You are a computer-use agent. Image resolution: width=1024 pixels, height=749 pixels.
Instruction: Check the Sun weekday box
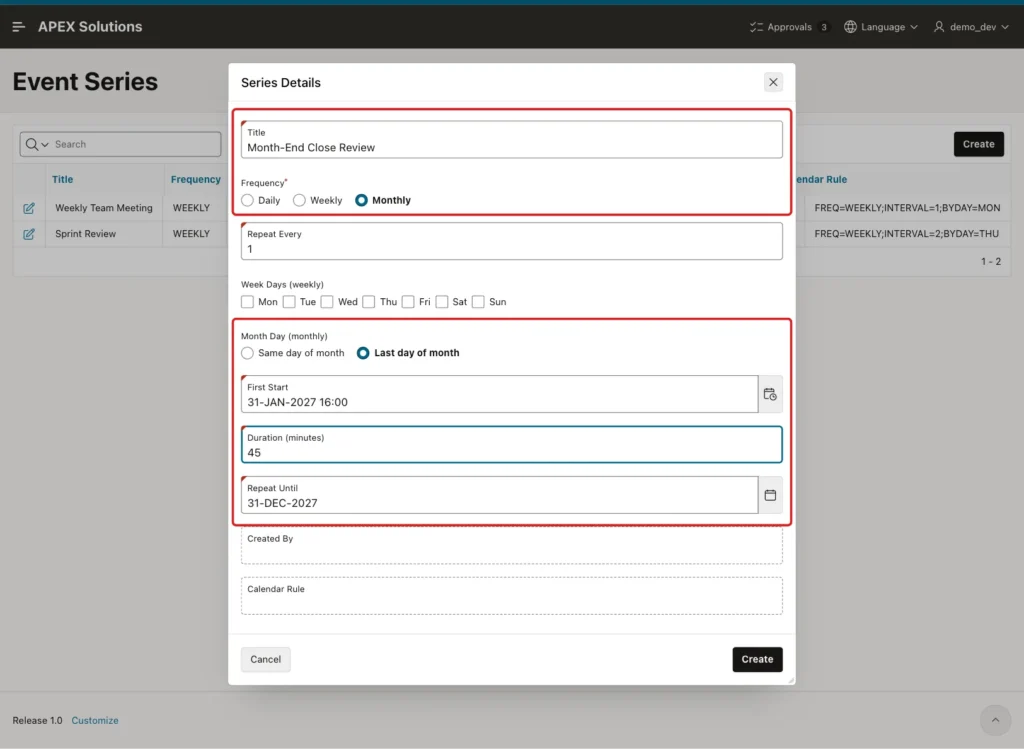478,302
